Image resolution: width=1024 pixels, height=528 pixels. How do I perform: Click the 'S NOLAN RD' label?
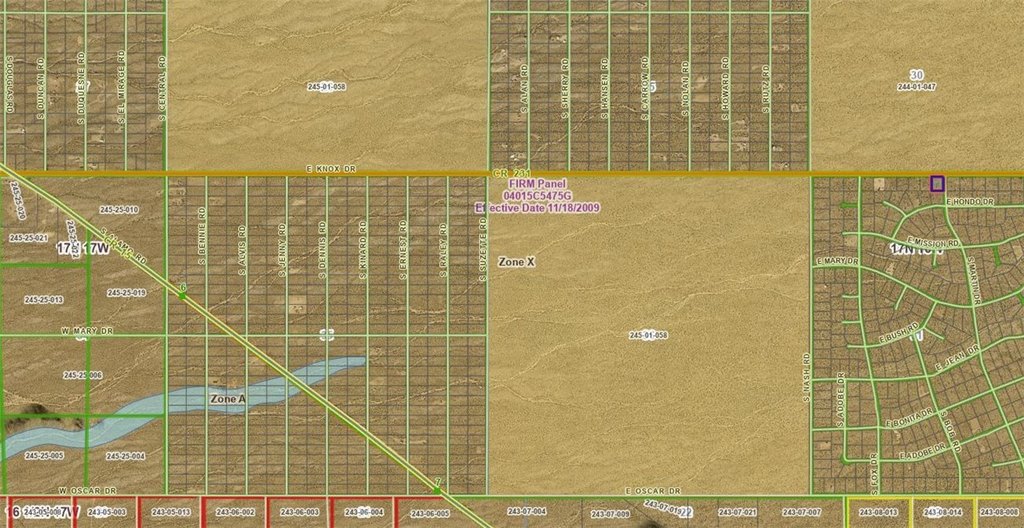pyautogui.click(x=686, y=90)
